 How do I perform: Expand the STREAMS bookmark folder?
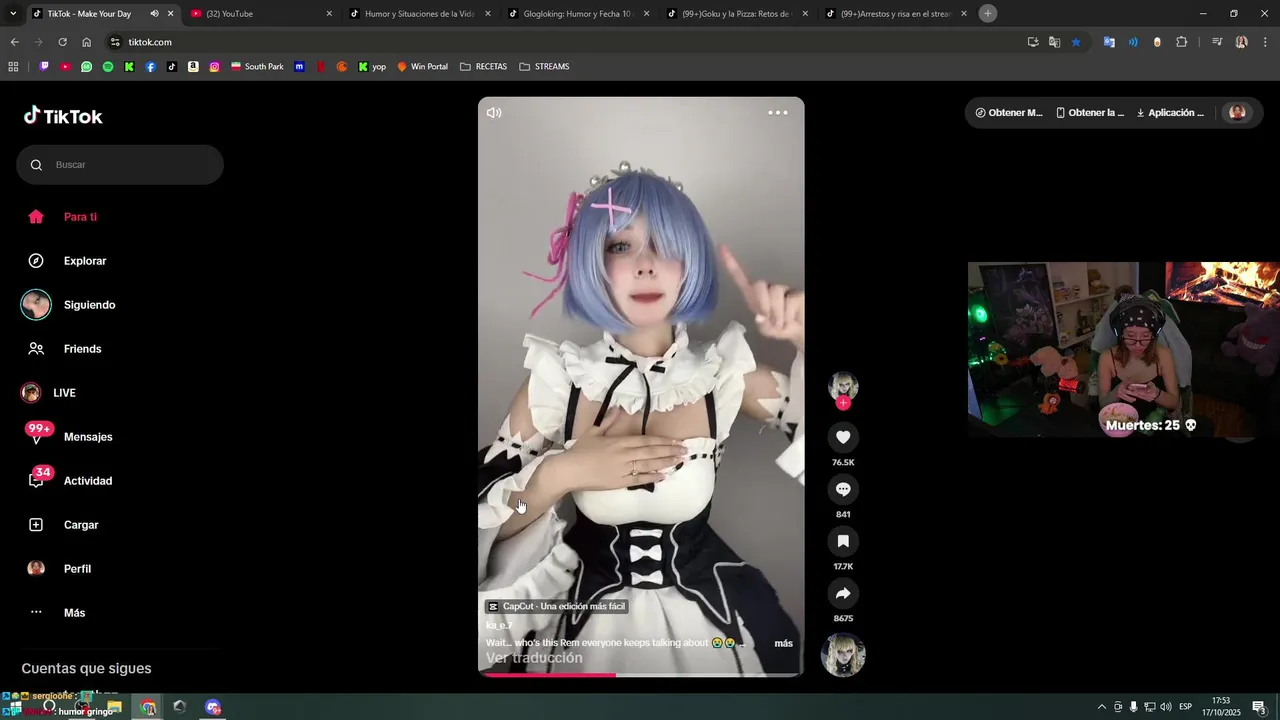pos(545,67)
